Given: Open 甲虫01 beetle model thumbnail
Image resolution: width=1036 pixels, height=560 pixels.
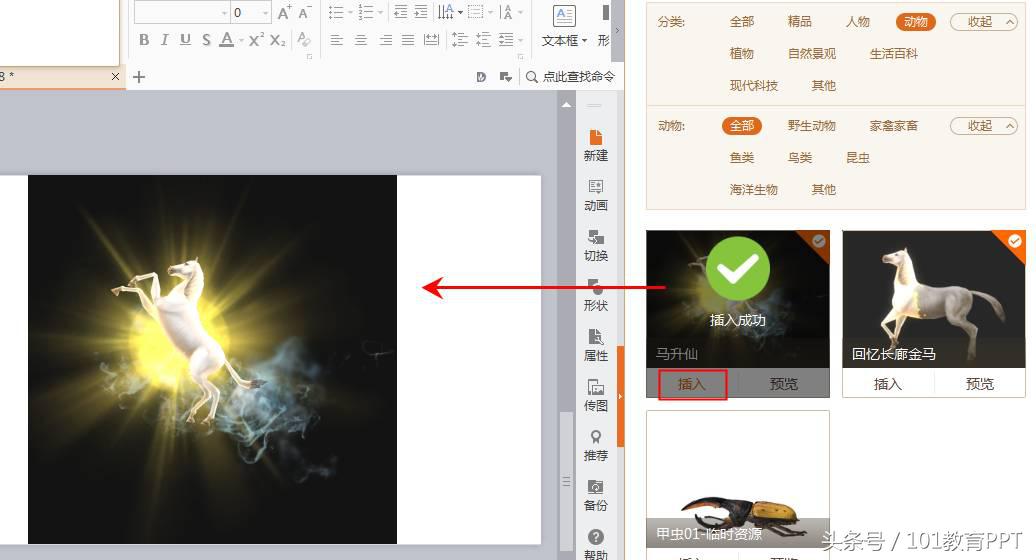Looking at the screenshot, I should [737, 479].
